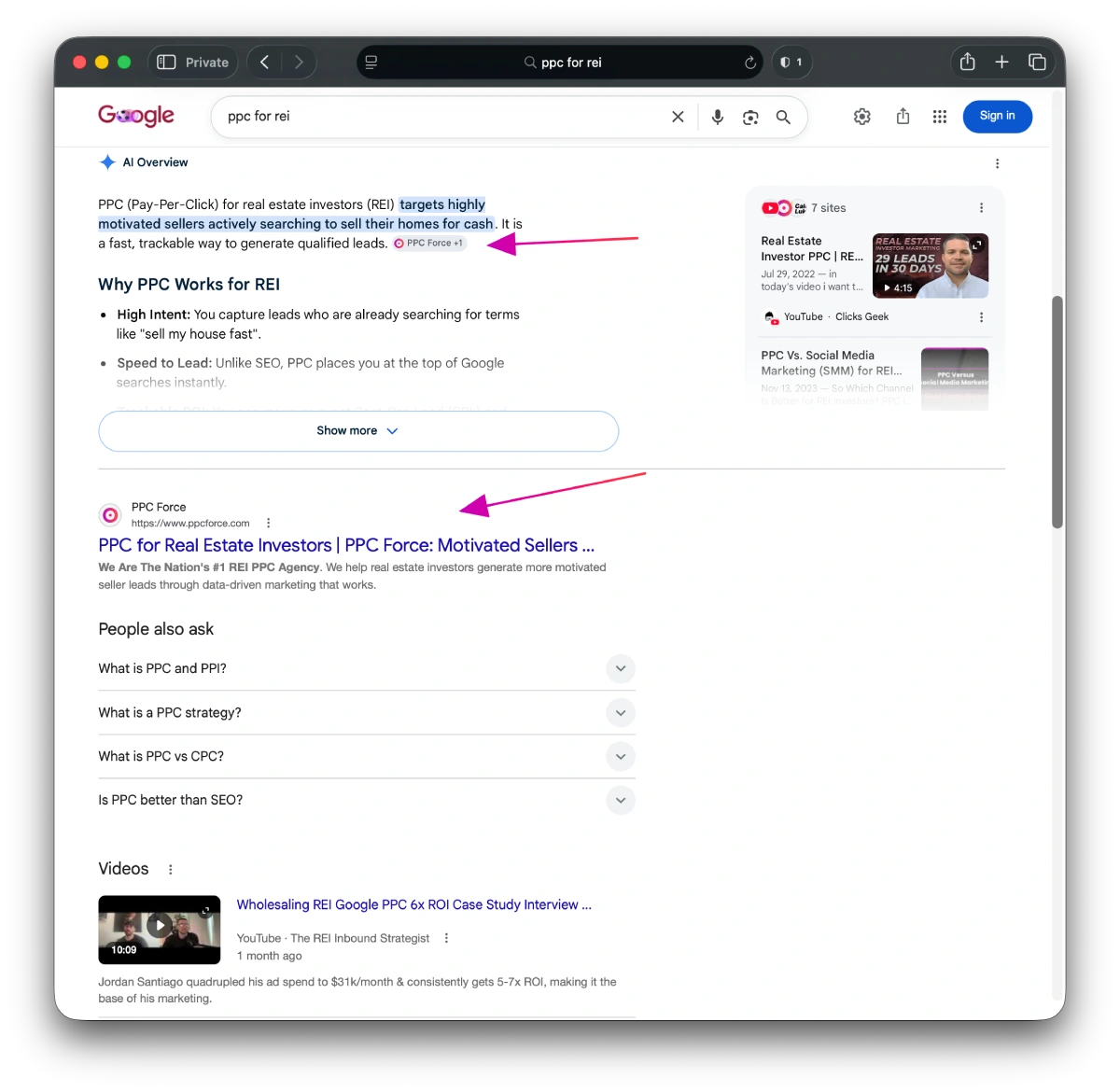Open options for Clicks Geek video source
Image resolution: width=1120 pixels, height=1092 pixels.
981,317
